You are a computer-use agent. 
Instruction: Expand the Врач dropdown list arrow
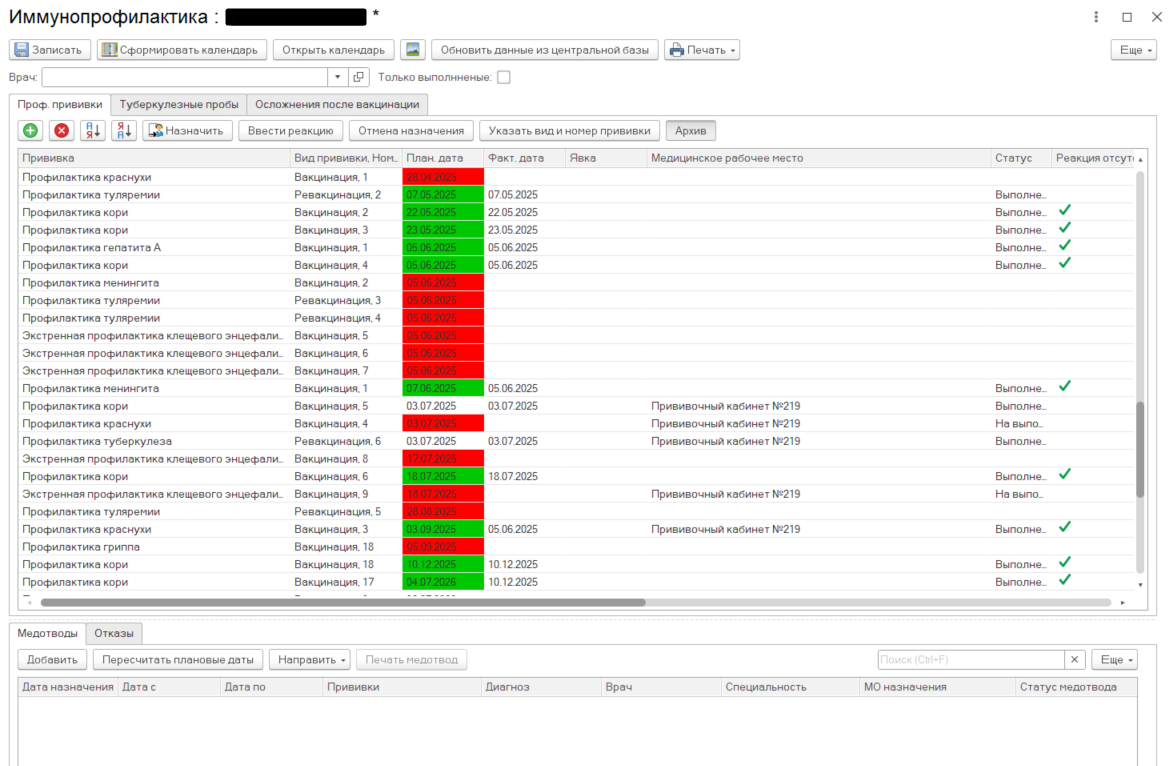337,77
